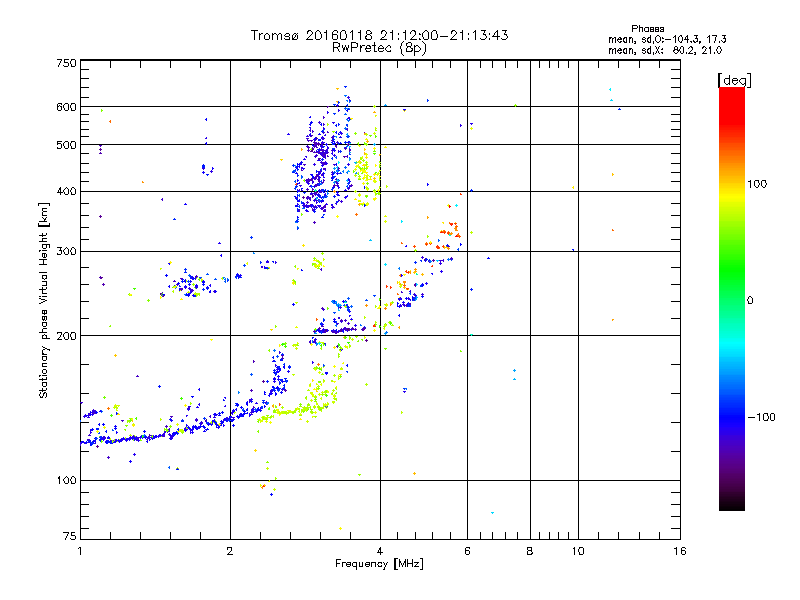Viewport: 800px width, 600px height.
Task: Click the '100' y-axis tick label
Action: (x=66, y=481)
